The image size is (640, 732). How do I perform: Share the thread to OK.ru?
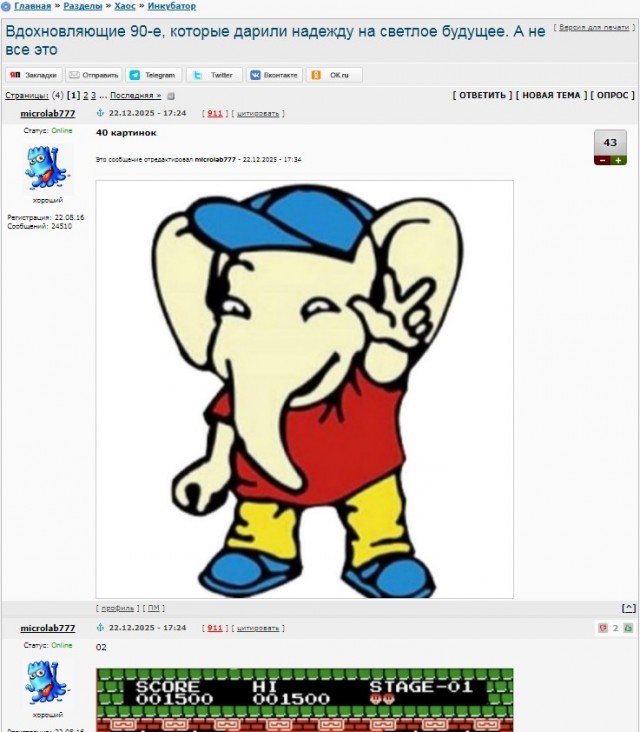[x=334, y=75]
